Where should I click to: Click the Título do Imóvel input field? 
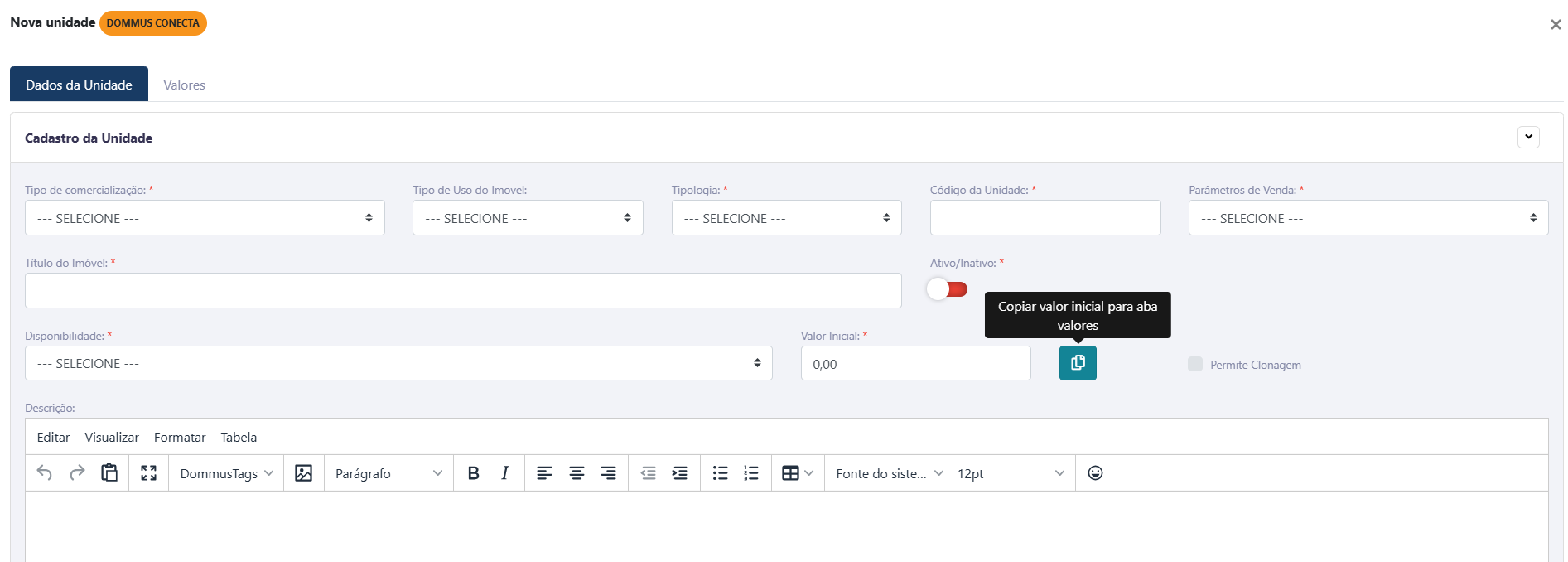point(463,291)
